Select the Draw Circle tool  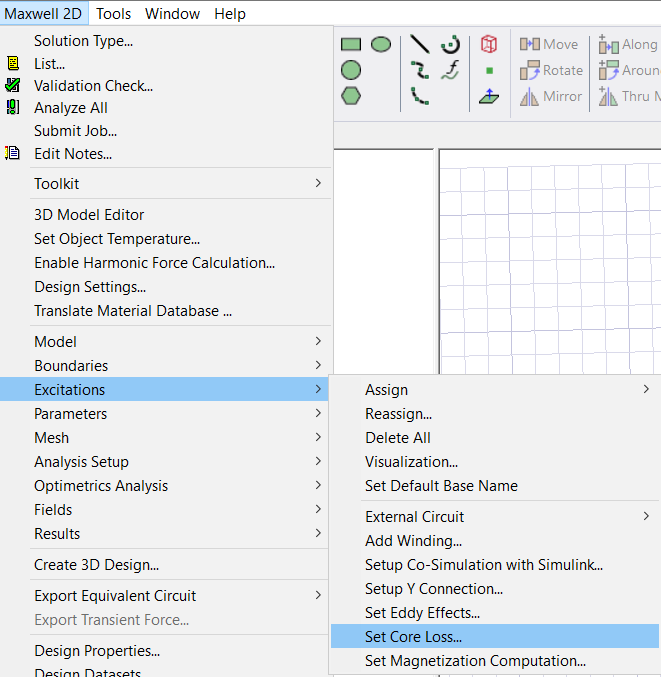pos(350,70)
